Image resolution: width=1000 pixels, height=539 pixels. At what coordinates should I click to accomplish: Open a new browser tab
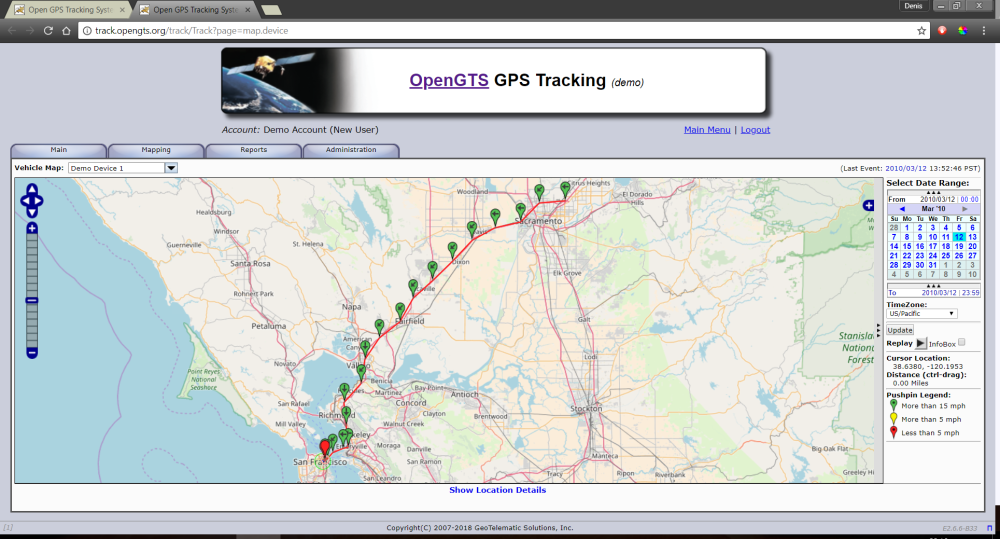click(x=271, y=10)
